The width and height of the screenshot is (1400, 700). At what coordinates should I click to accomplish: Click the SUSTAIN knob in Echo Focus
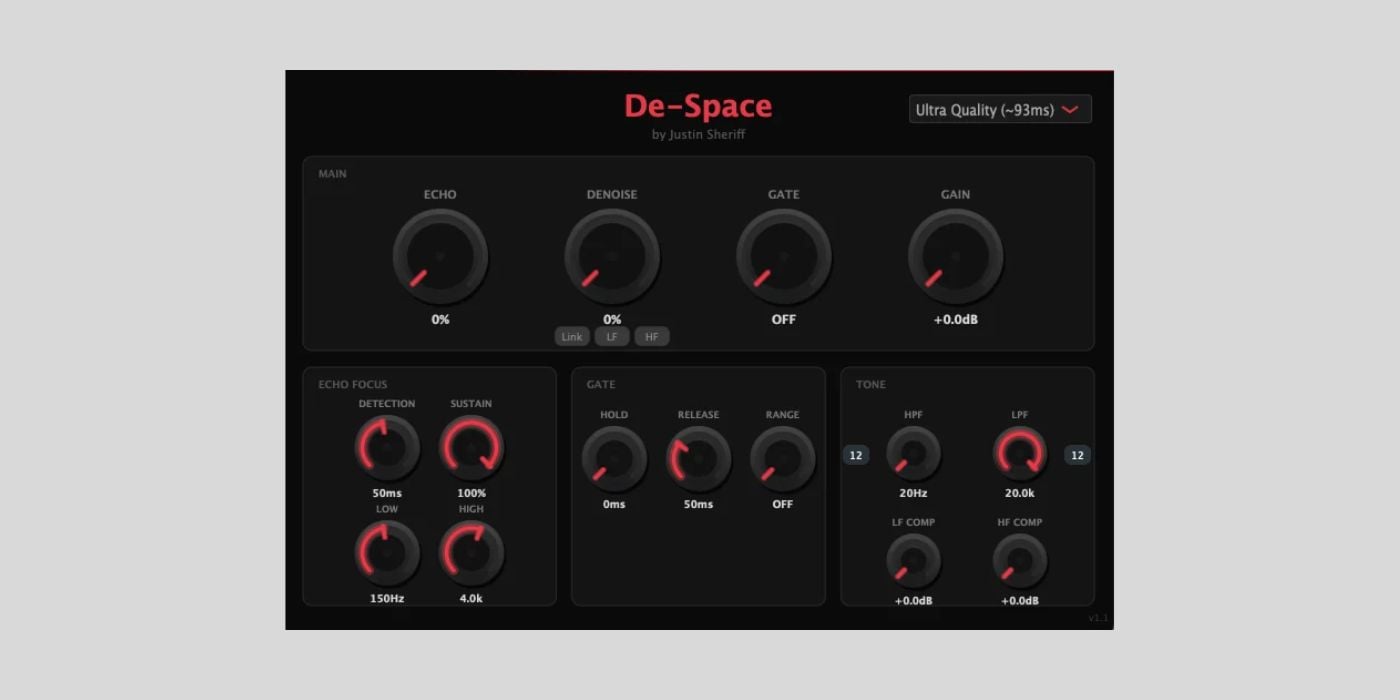click(x=471, y=448)
